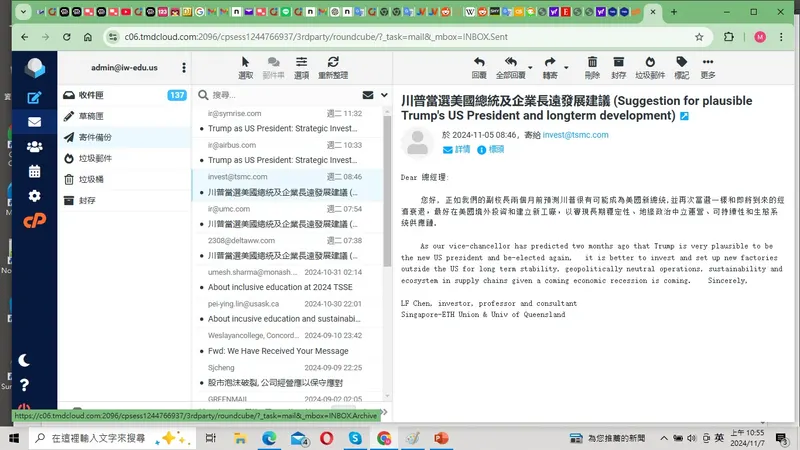800x450 pixels.
Task: Open email from 2308@deltaww.com
Action: coord(287,248)
